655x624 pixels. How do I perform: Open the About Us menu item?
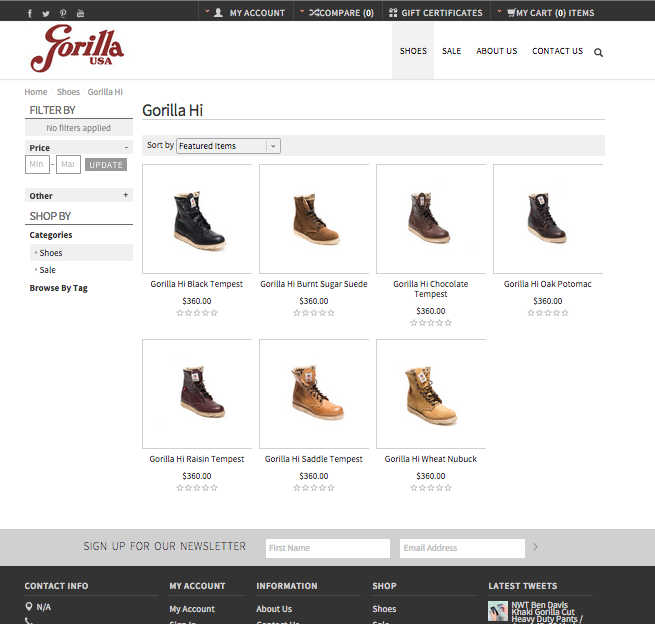click(x=497, y=51)
